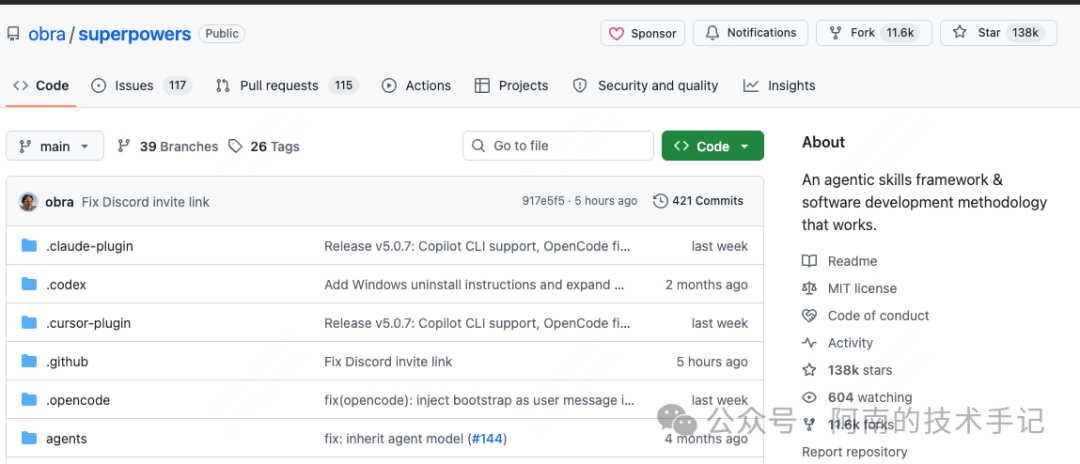
Task: Open .cursor-plugin's Release v5.0.7 commit message
Action: click(x=477, y=323)
